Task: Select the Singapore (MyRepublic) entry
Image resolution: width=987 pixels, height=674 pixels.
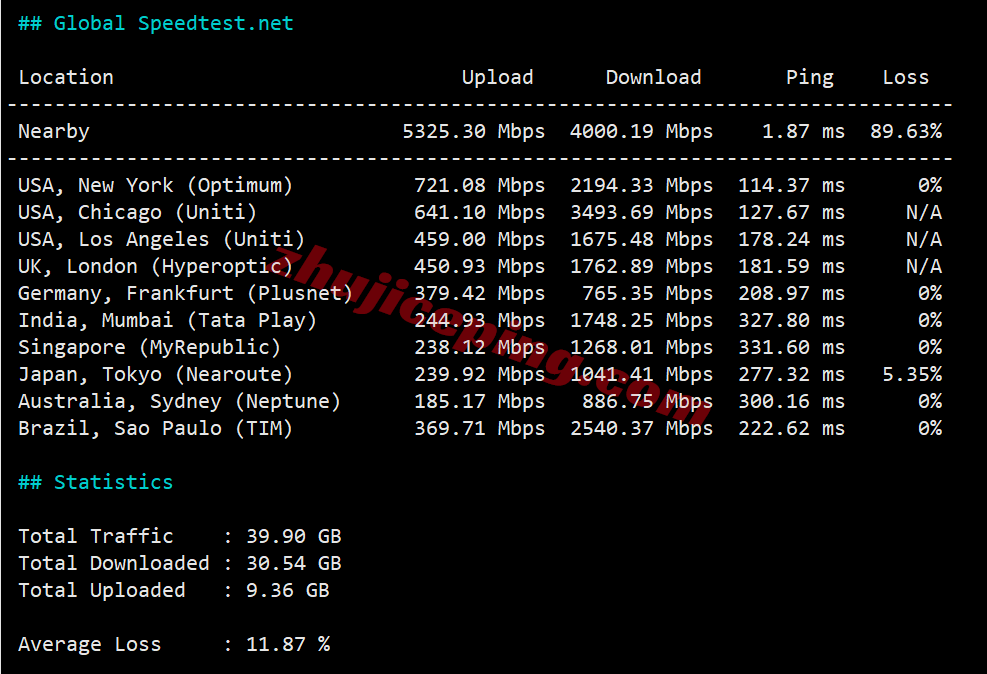Action: 149,347
